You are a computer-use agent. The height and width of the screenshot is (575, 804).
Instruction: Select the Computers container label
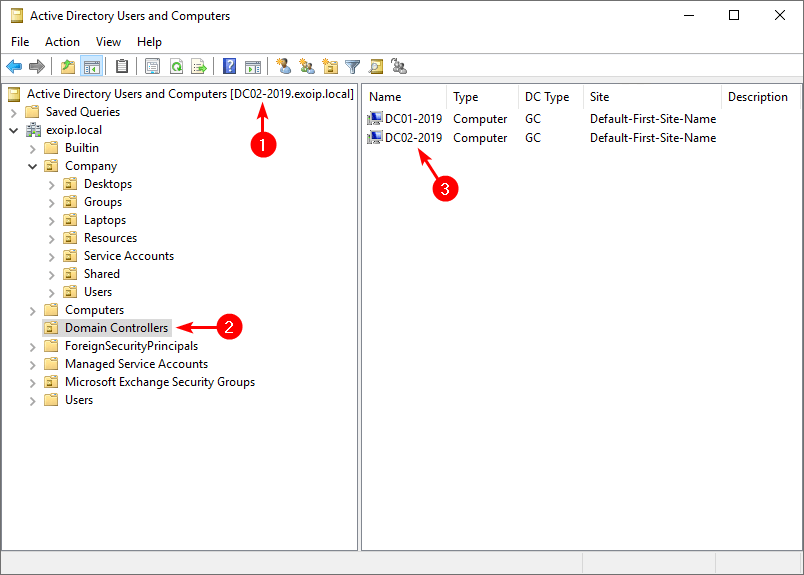(94, 310)
